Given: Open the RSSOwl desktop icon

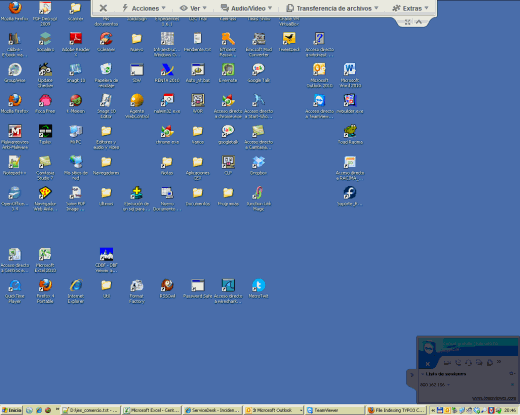Looking at the screenshot, I should 167,289.
